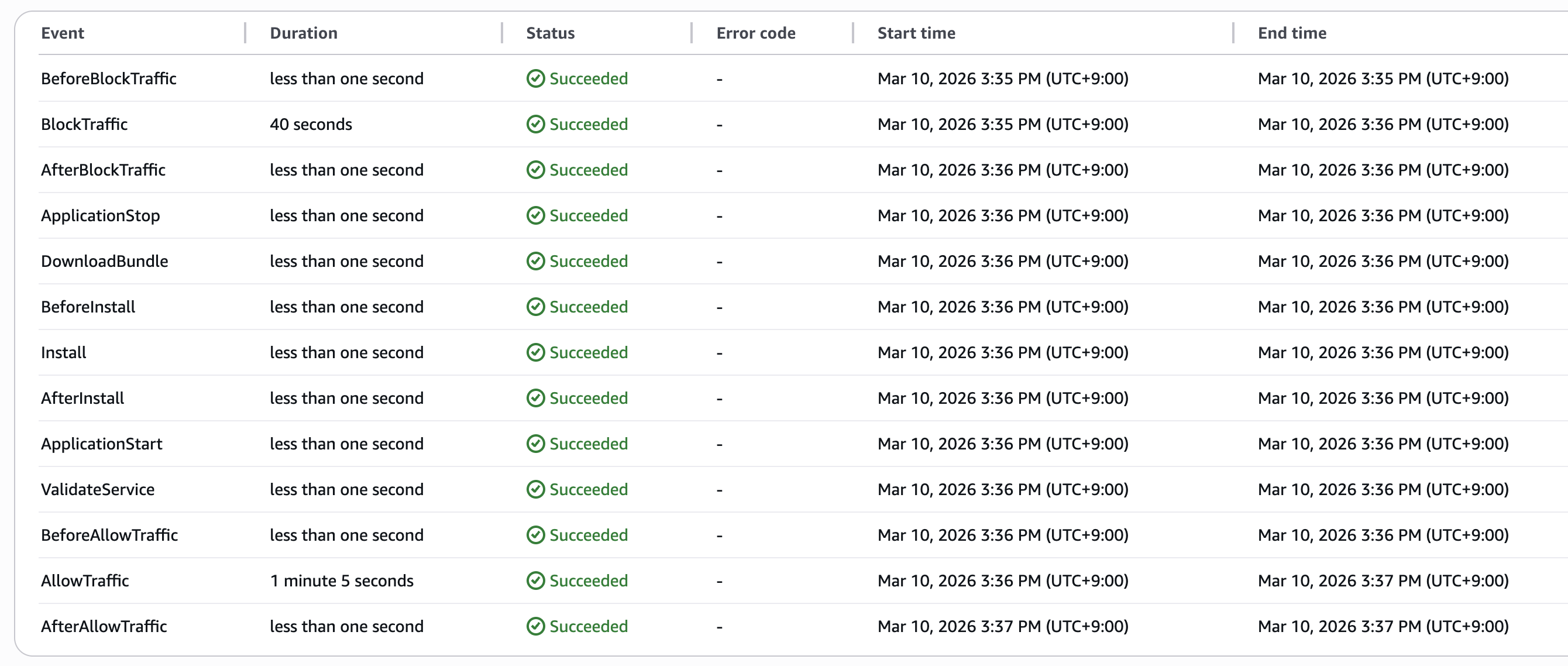Click the success icon in DownloadBundle row
This screenshot has width=1568, height=666.
pyautogui.click(x=535, y=261)
